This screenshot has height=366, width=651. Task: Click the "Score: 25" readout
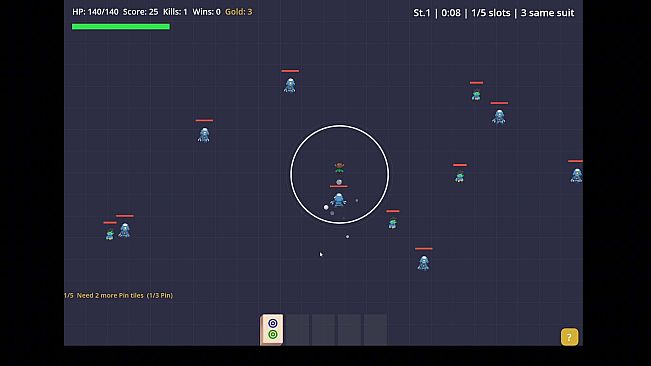tap(140, 12)
